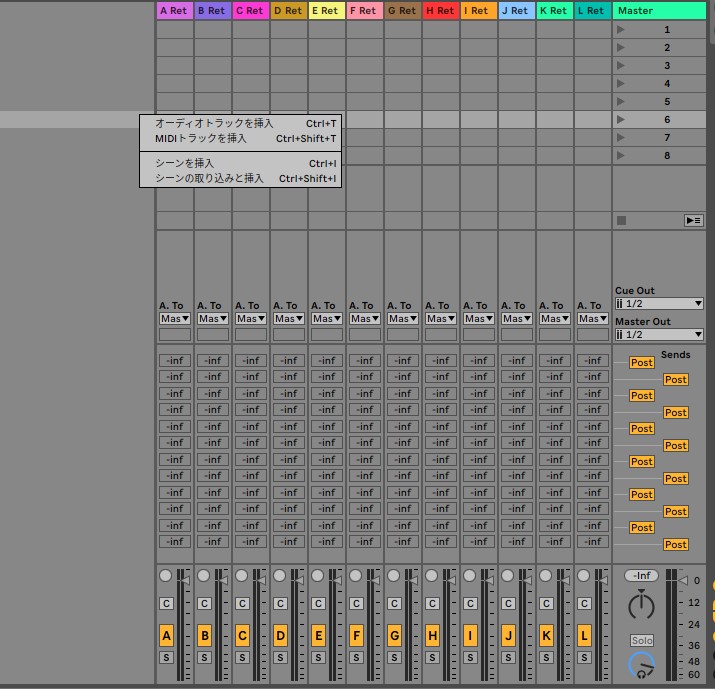Click the Master cue volume headphone knob
The image size is (715, 689).
(642, 666)
